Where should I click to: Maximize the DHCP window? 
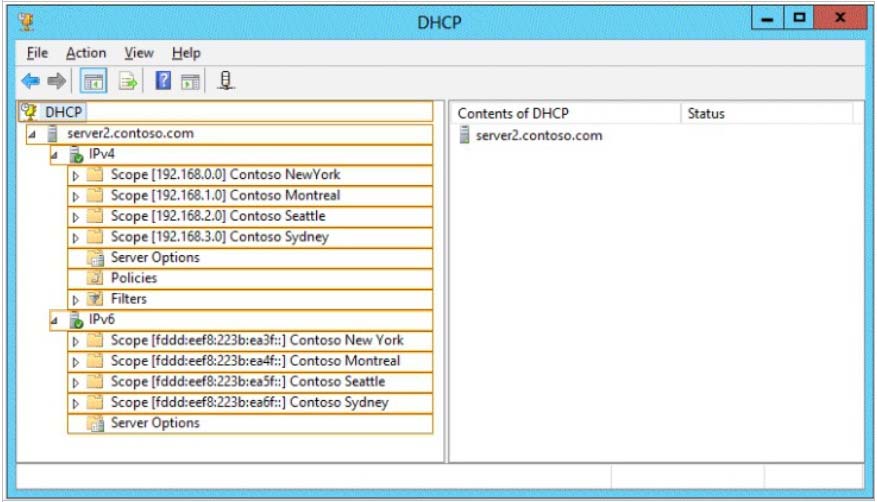(799, 18)
